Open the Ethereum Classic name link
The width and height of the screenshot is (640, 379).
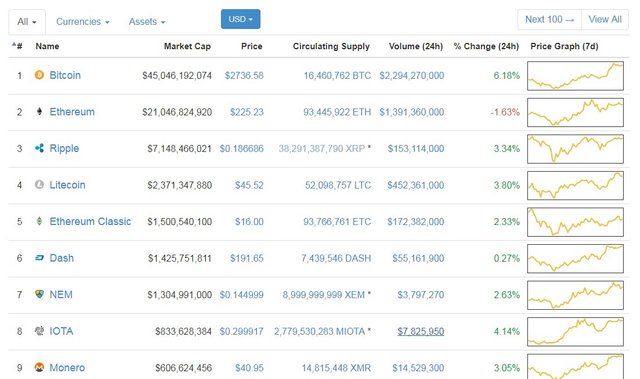[x=90, y=221]
